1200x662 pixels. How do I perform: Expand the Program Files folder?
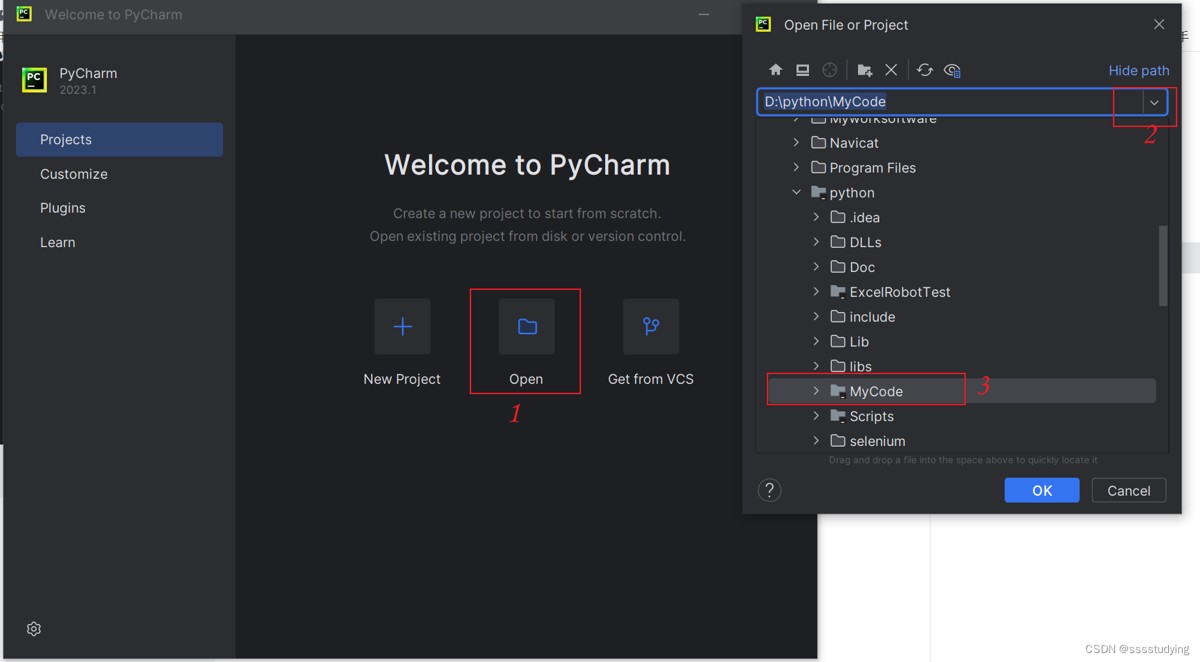click(796, 168)
